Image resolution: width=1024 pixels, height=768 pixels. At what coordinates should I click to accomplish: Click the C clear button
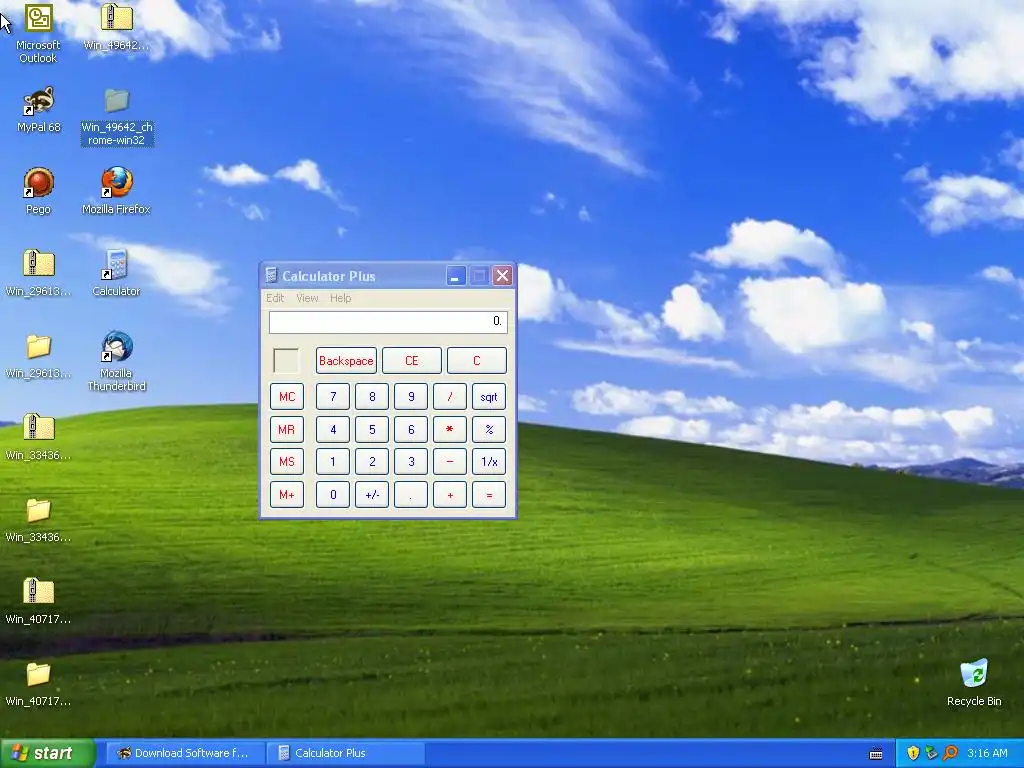click(477, 360)
